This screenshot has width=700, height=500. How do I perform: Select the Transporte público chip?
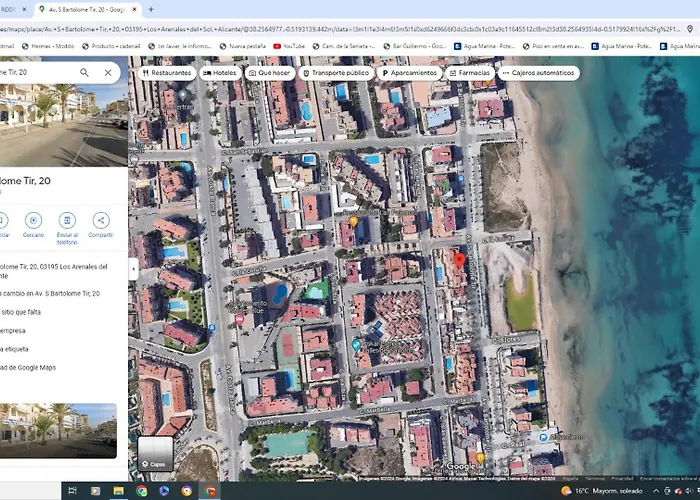336,73
